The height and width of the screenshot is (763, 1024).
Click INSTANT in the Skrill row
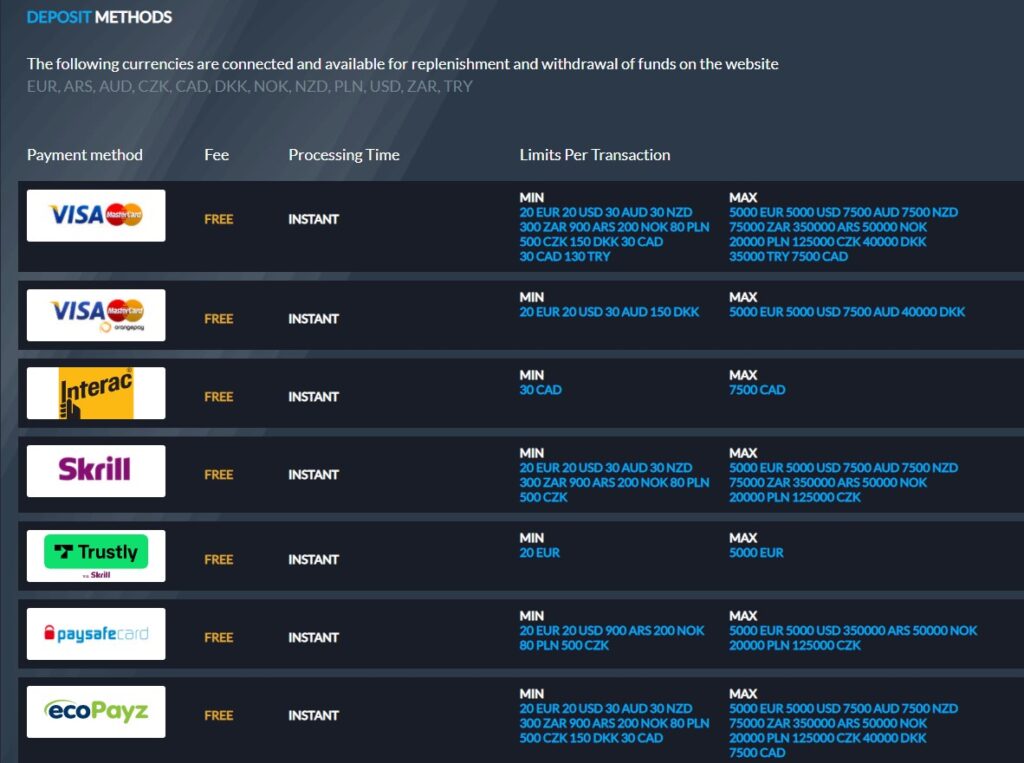point(313,474)
